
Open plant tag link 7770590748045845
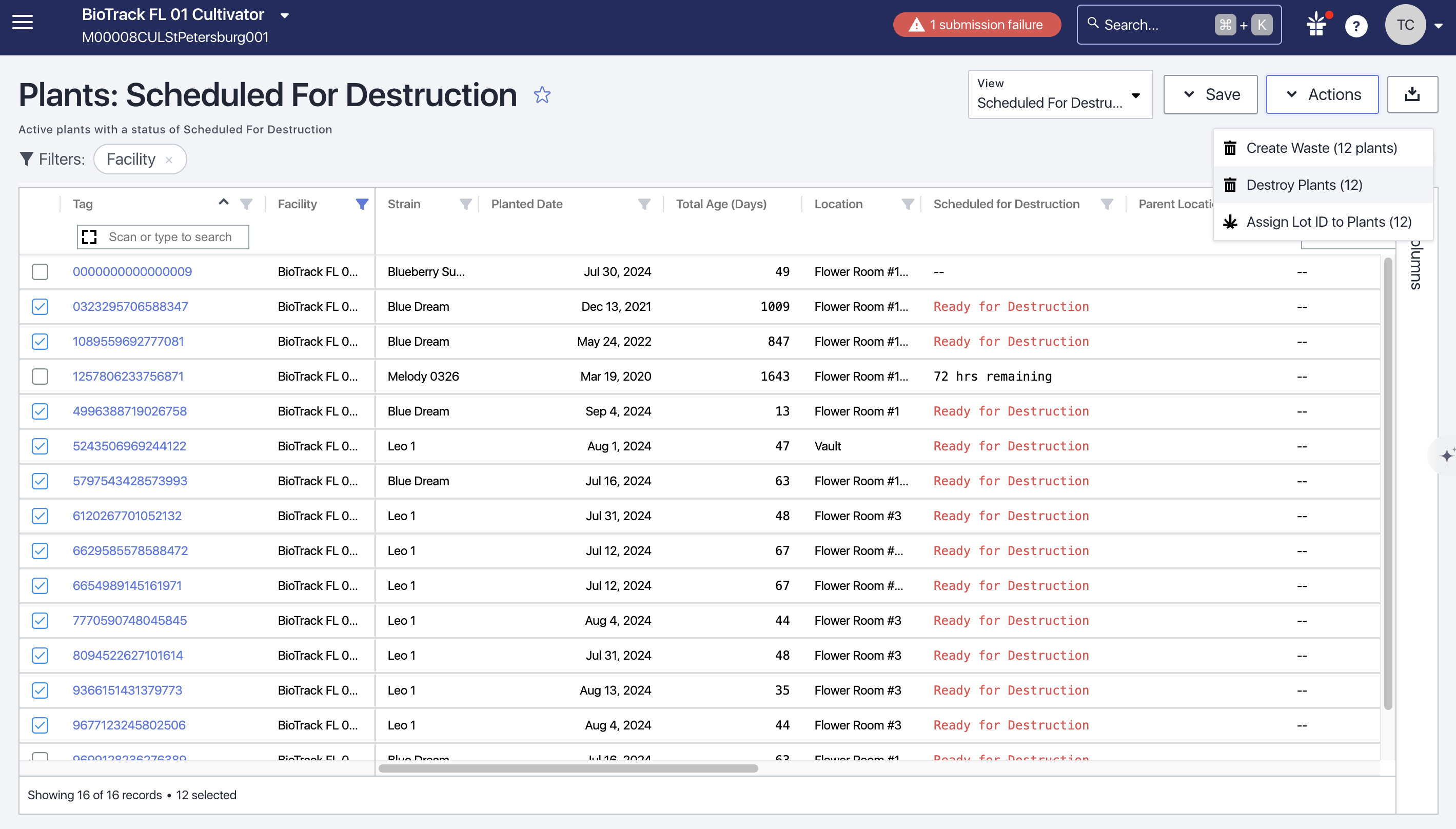point(130,621)
